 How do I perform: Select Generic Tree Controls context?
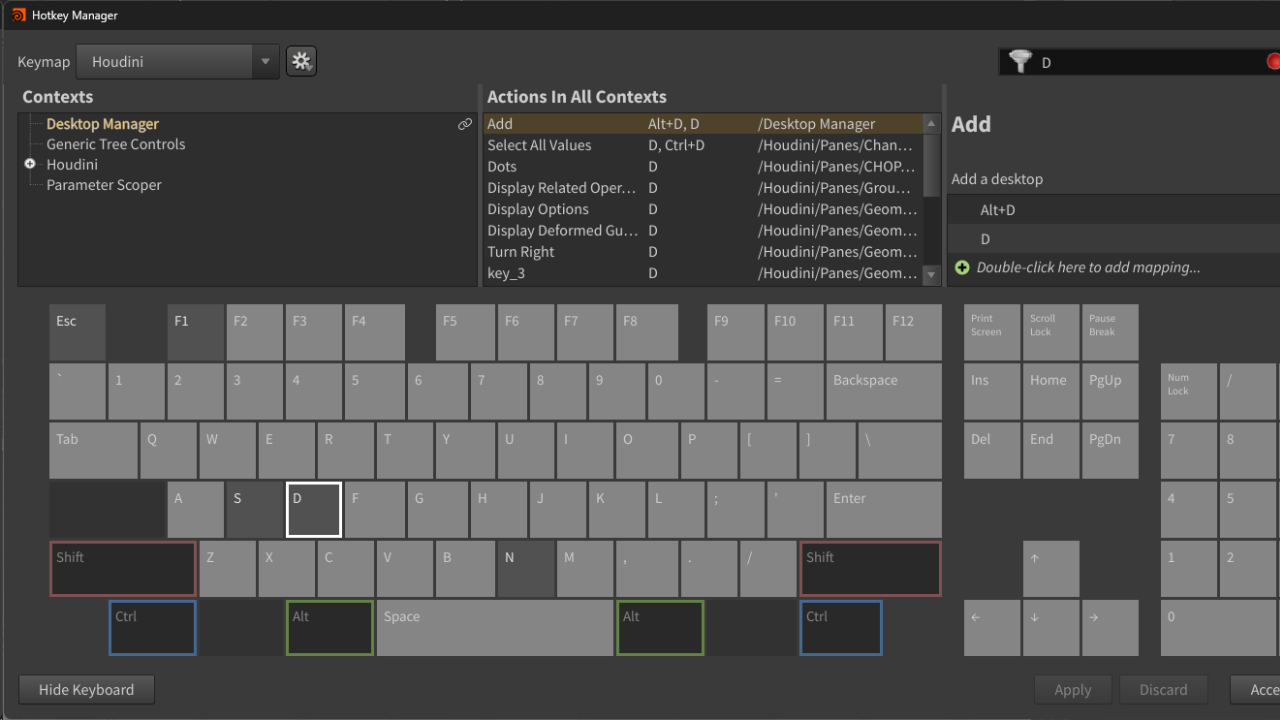116,144
